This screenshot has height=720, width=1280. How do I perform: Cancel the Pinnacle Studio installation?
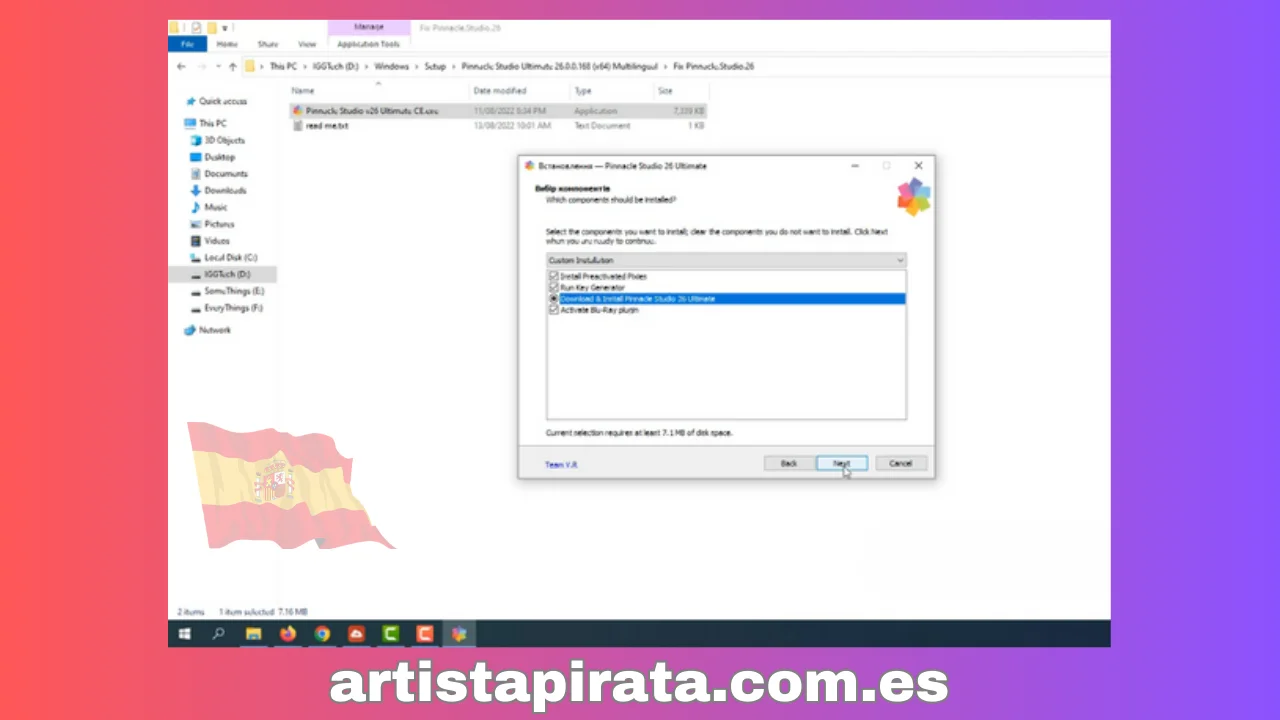[901, 463]
